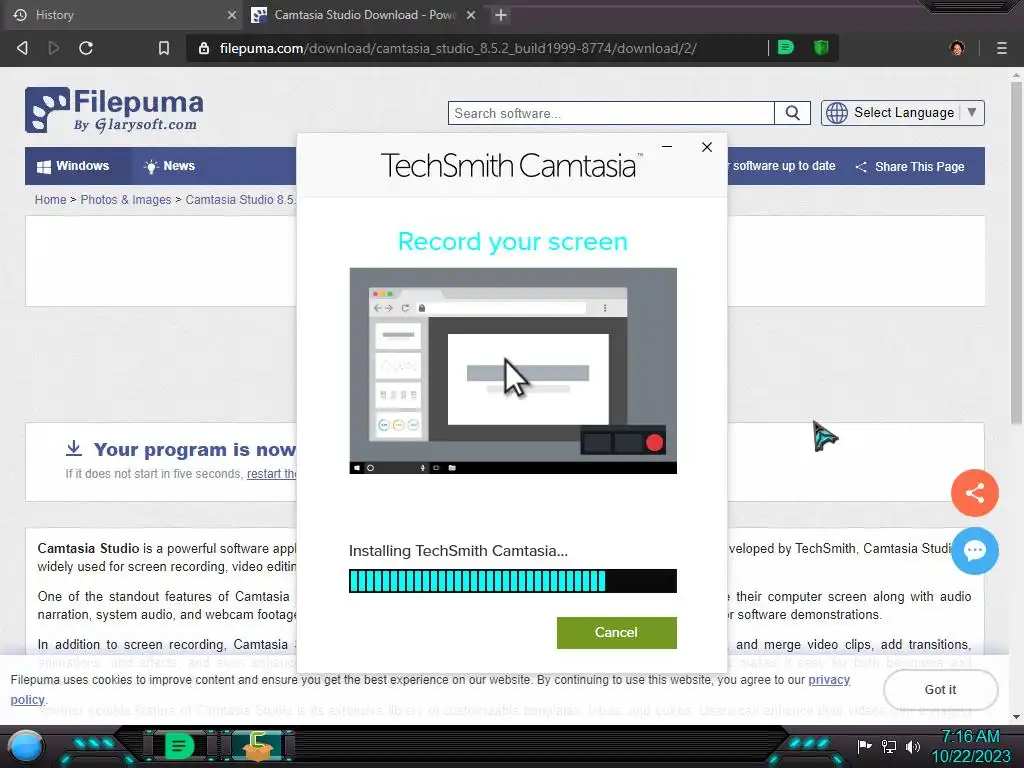Click the restart the download link
Image resolution: width=1024 pixels, height=768 pixels.
coord(272,474)
